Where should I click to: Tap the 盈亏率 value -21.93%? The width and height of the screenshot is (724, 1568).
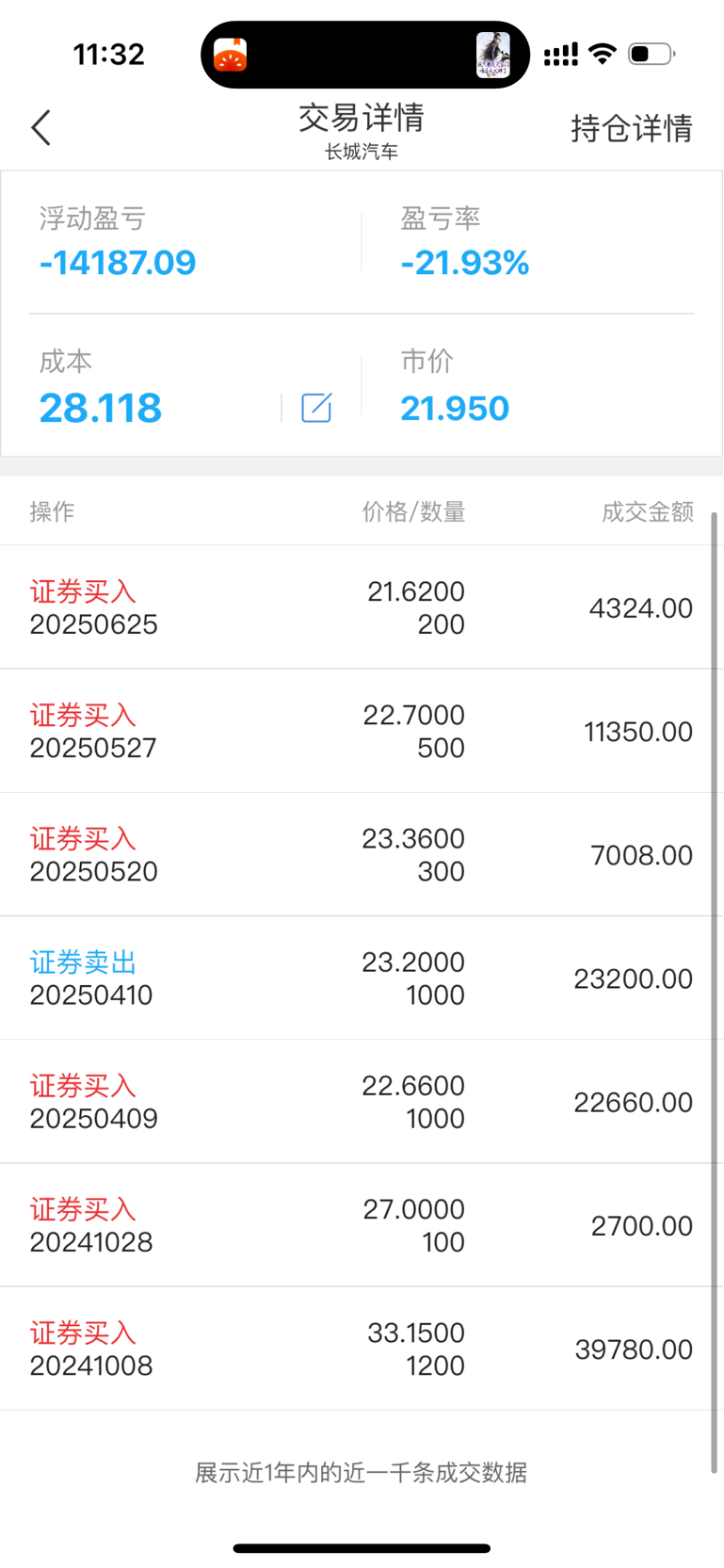click(x=465, y=263)
